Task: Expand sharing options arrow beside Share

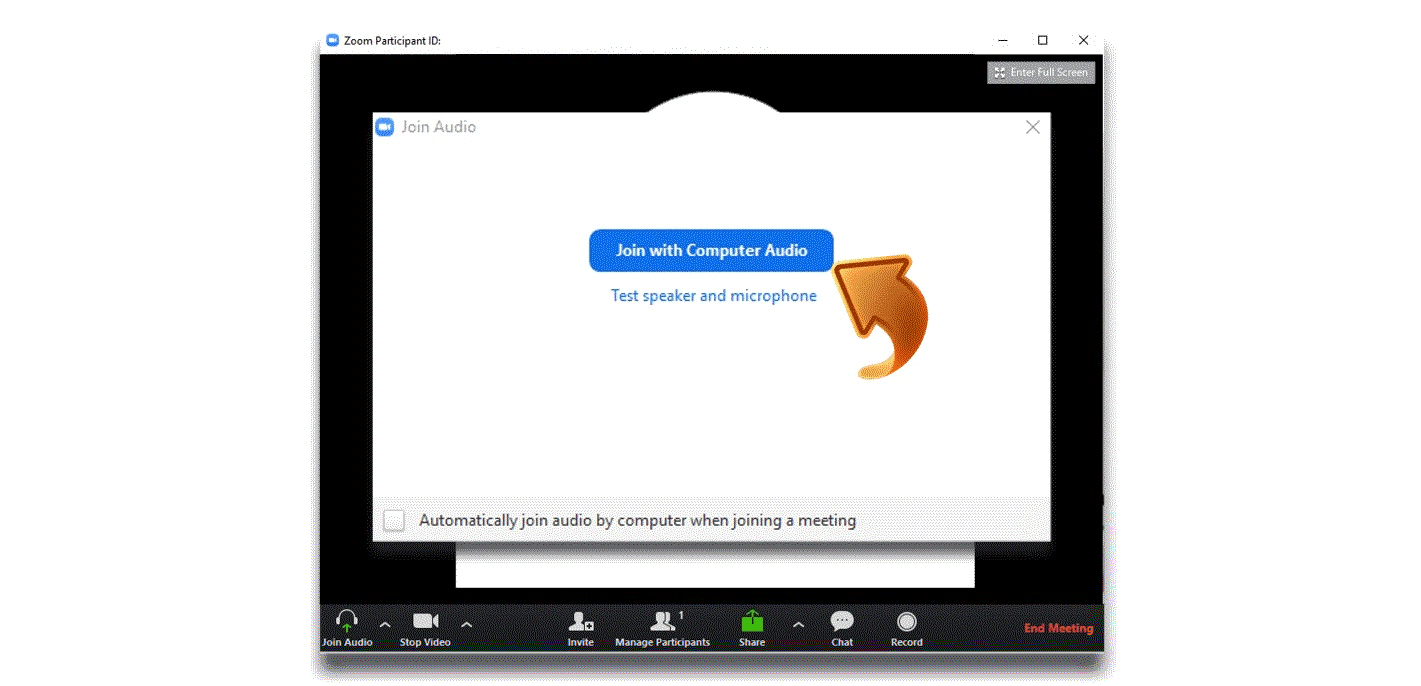Action: point(798,625)
